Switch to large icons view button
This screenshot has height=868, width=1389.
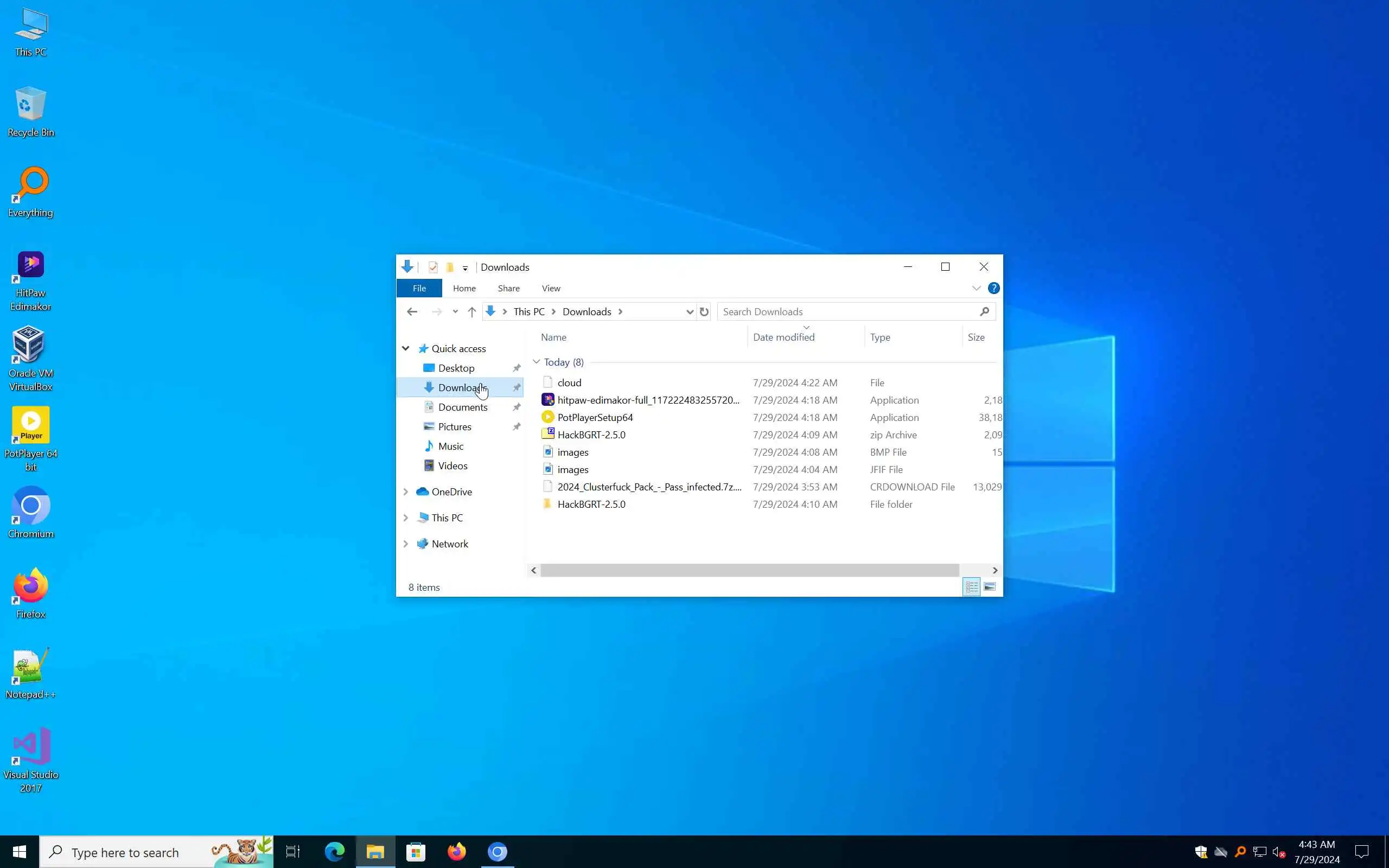pos(990,586)
